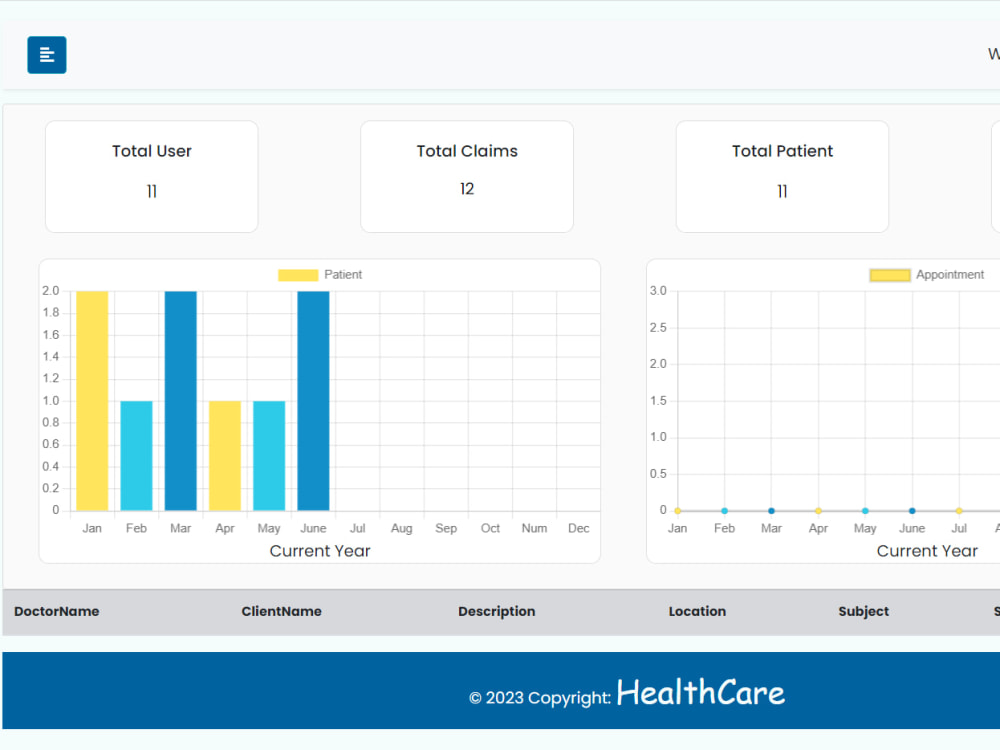
Task: Select the Apr bar in Patient chart
Action: pos(225,456)
